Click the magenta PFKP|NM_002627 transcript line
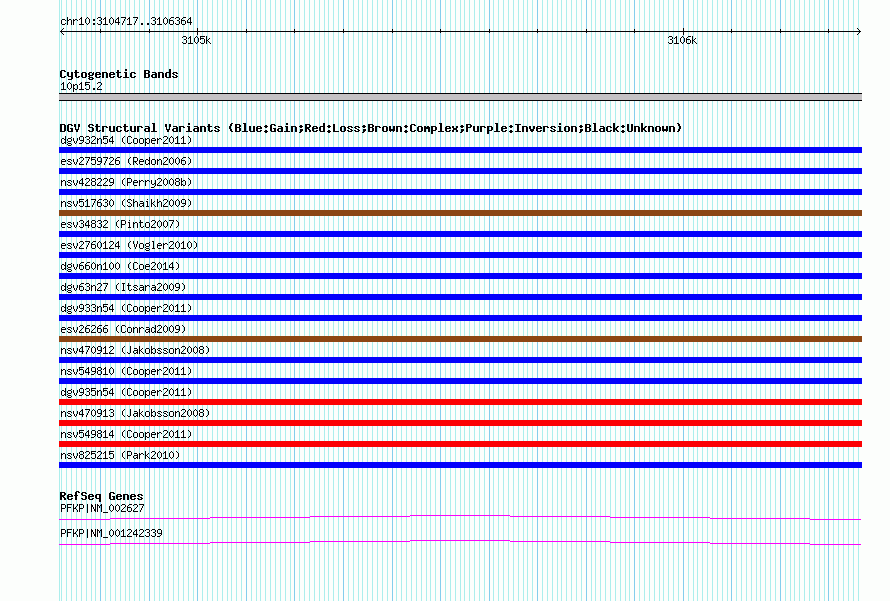 point(460,516)
